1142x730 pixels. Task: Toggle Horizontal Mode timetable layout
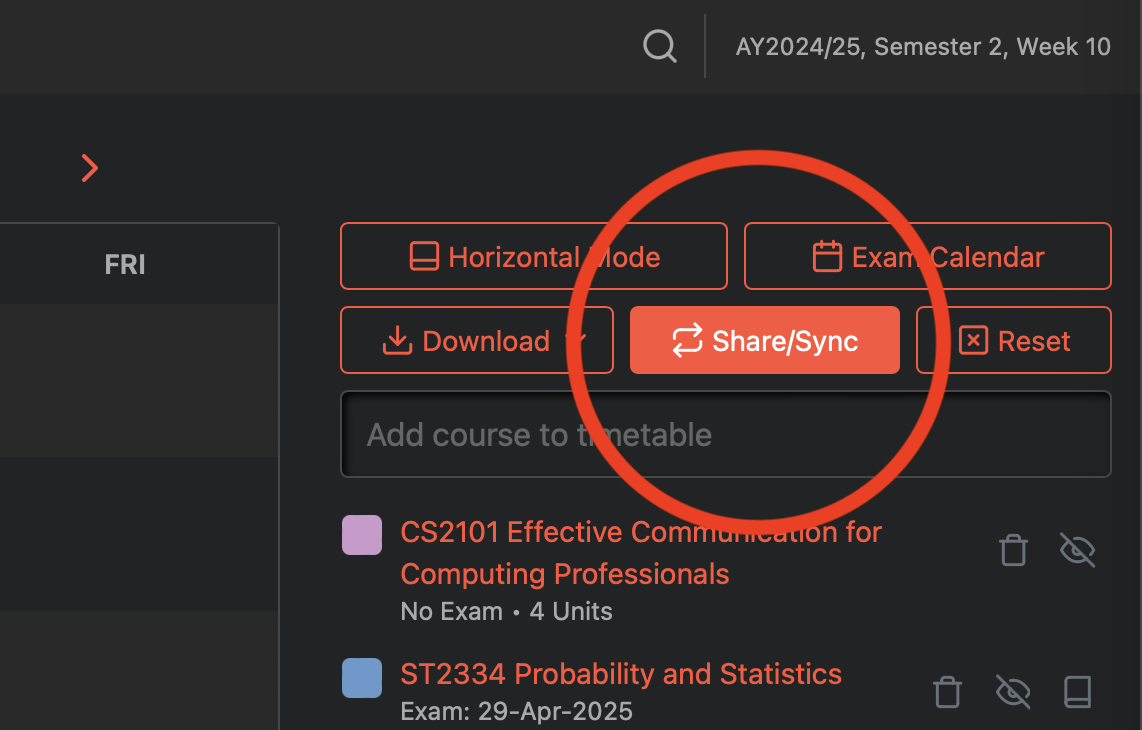click(x=533, y=256)
